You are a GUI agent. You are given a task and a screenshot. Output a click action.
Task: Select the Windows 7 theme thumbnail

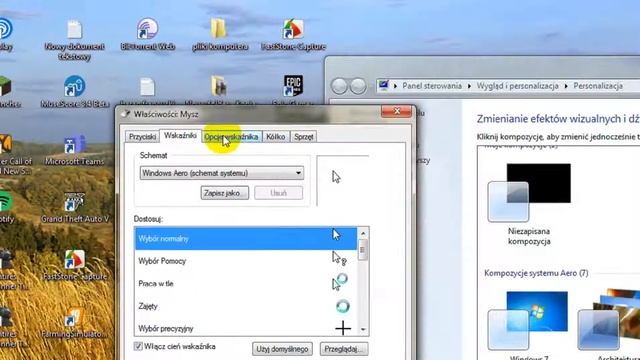point(529,322)
